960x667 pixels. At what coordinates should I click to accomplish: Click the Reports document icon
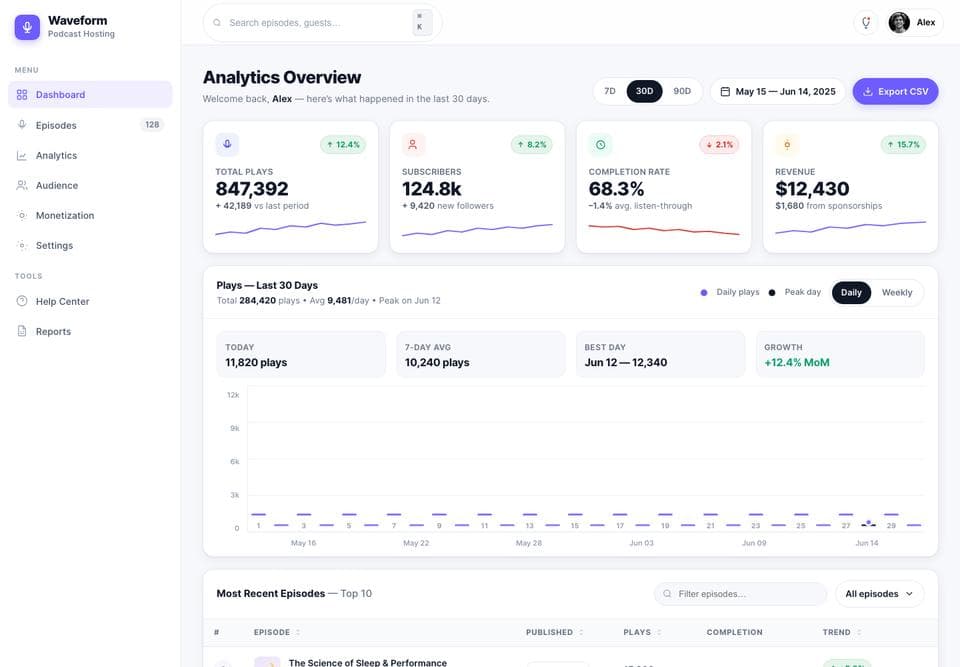tap(22, 331)
